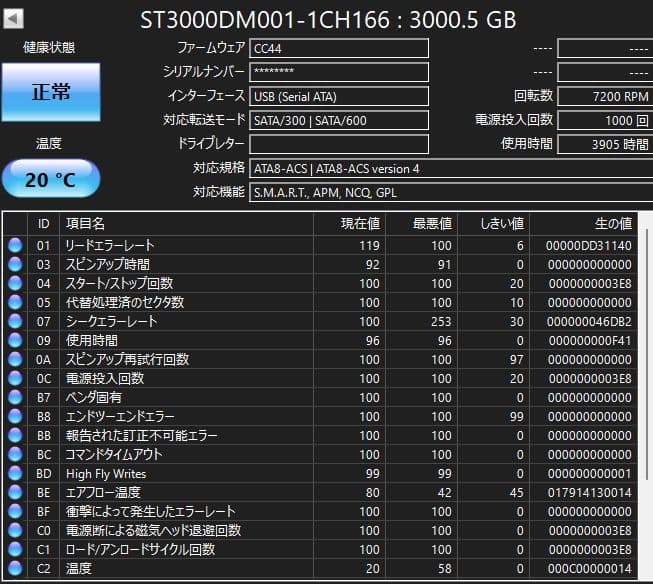Click the status orb for コマンドタイムアウト row
This screenshot has width=653, height=584.
pos(15,455)
